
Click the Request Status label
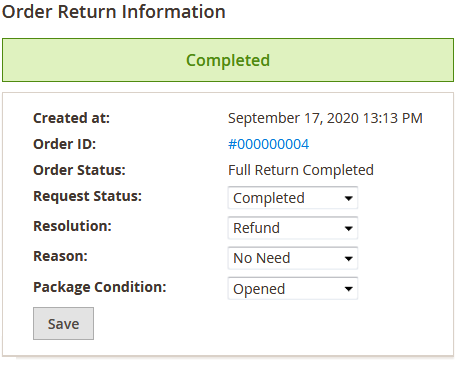87,196
